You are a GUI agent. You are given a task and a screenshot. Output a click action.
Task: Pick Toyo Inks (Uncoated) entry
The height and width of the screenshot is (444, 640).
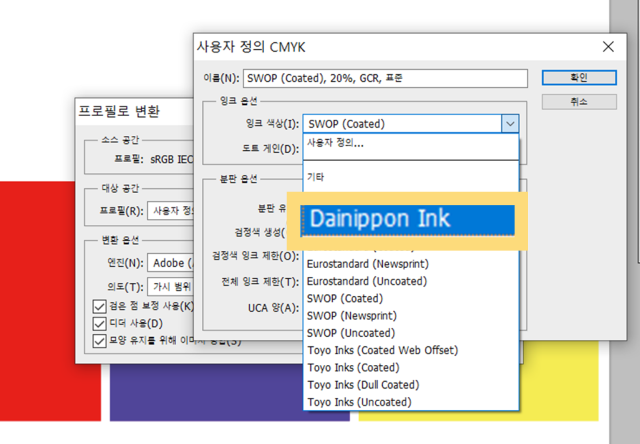point(411,402)
